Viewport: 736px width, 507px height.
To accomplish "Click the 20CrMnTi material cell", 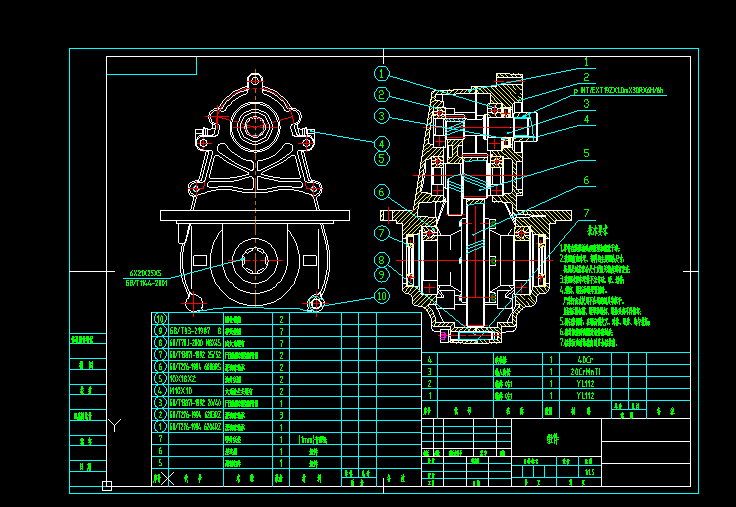I will pyautogui.click(x=585, y=371).
